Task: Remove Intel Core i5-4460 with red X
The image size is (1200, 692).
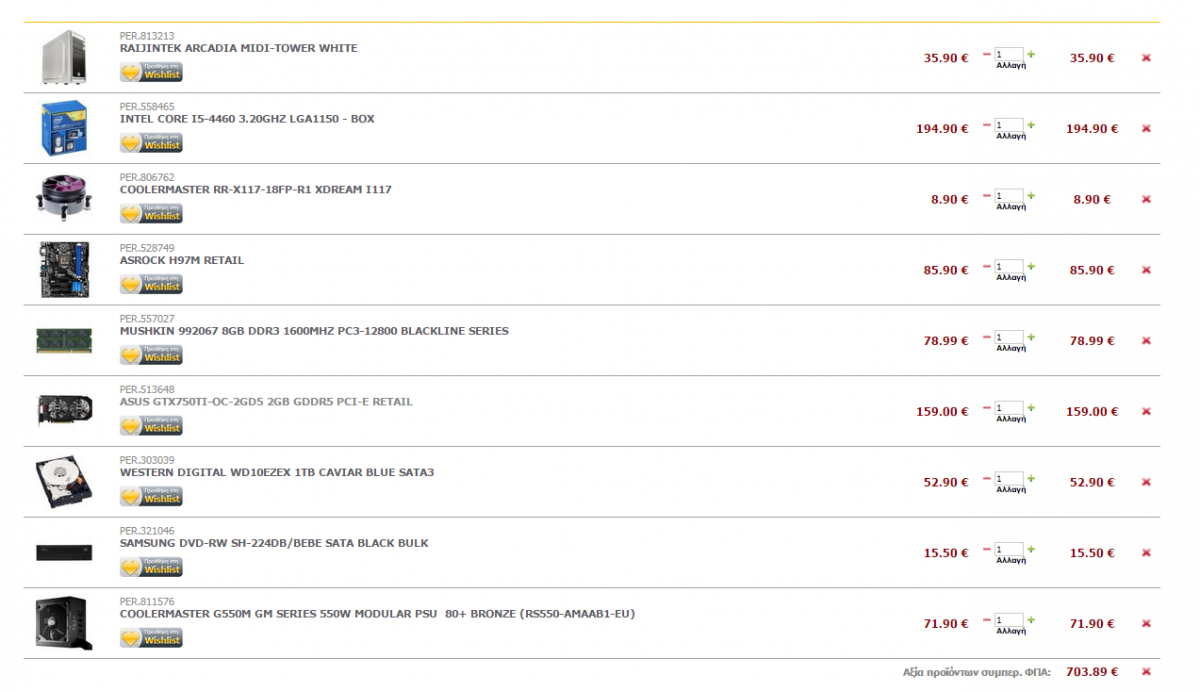Action: click(1146, 129)
